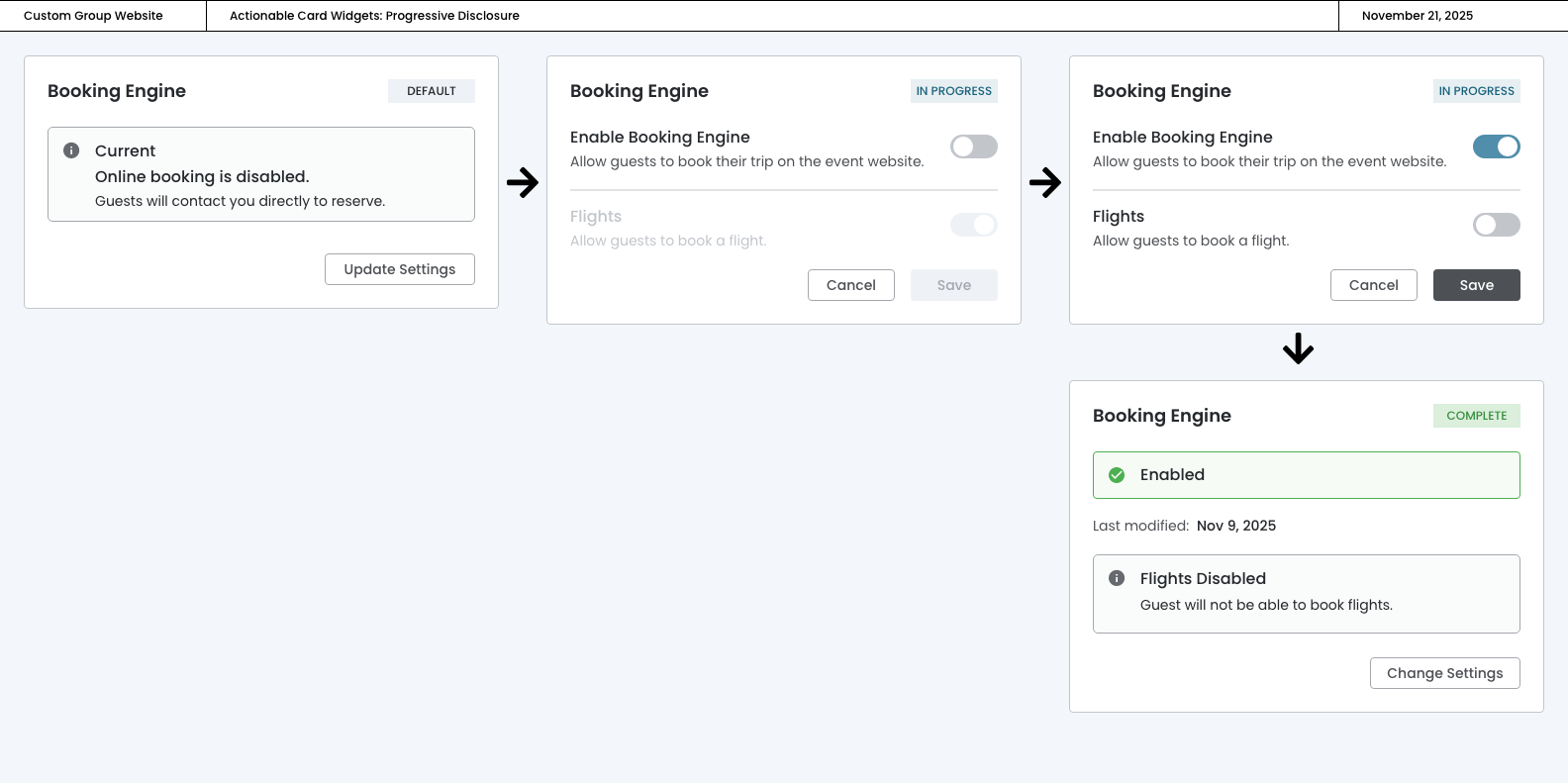Click the November 21, 2025 date in header

[x=1417, y=16]
